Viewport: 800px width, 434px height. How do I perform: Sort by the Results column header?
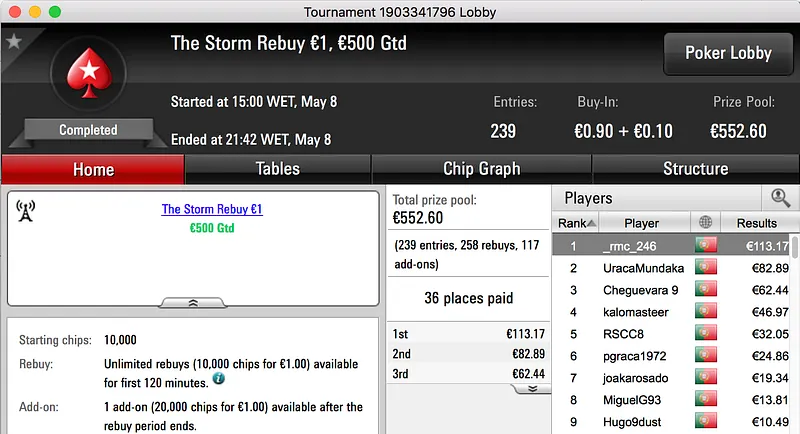coord(756,223)
